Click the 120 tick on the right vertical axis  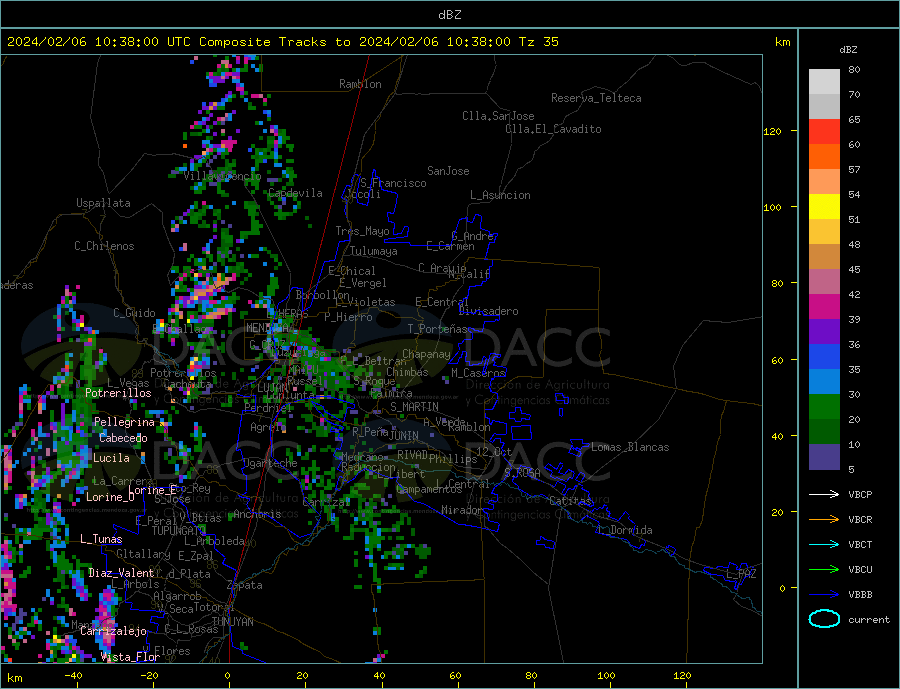point(773,131)
